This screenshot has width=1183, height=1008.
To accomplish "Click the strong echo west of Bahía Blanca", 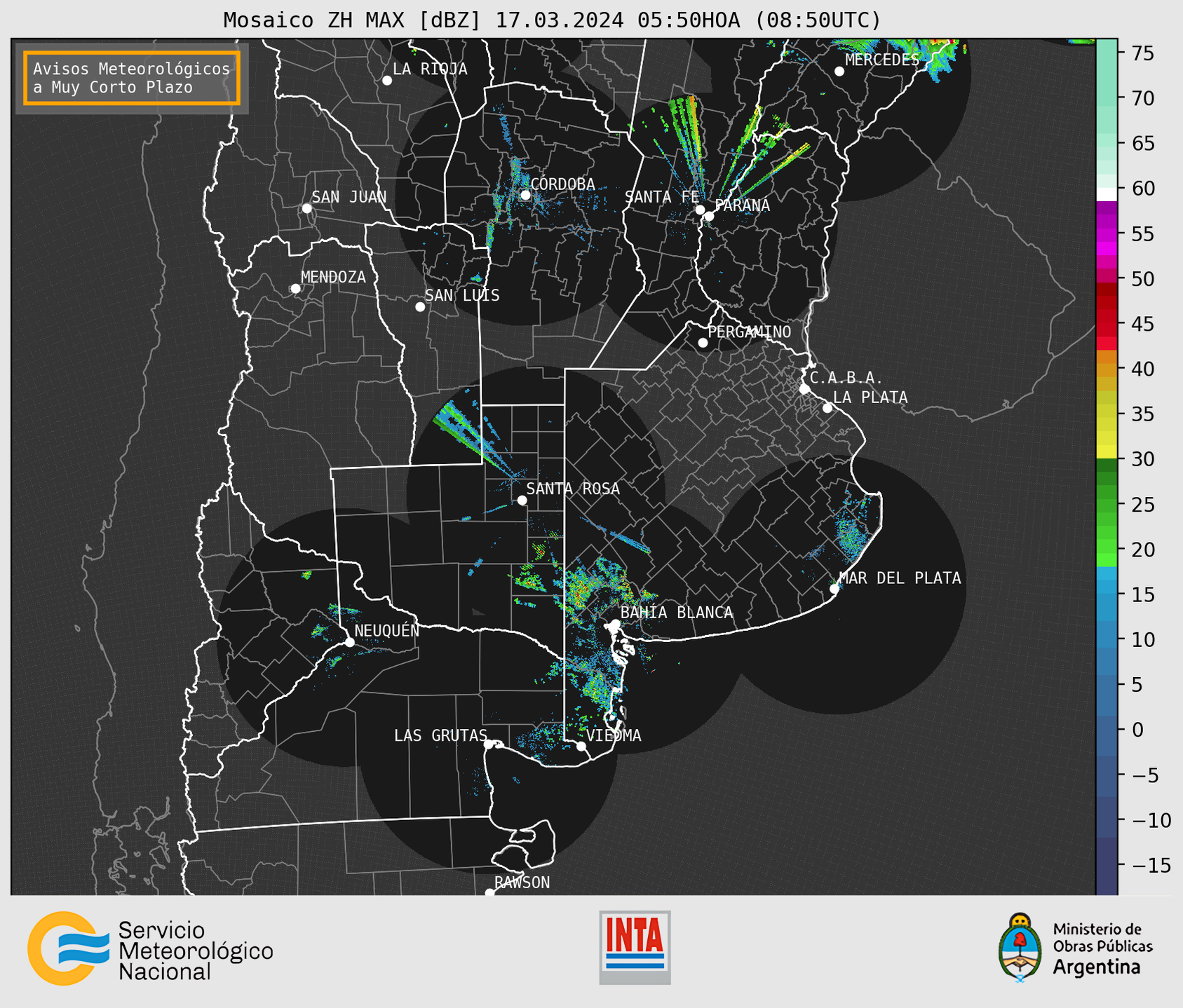I will pos(579,594).
